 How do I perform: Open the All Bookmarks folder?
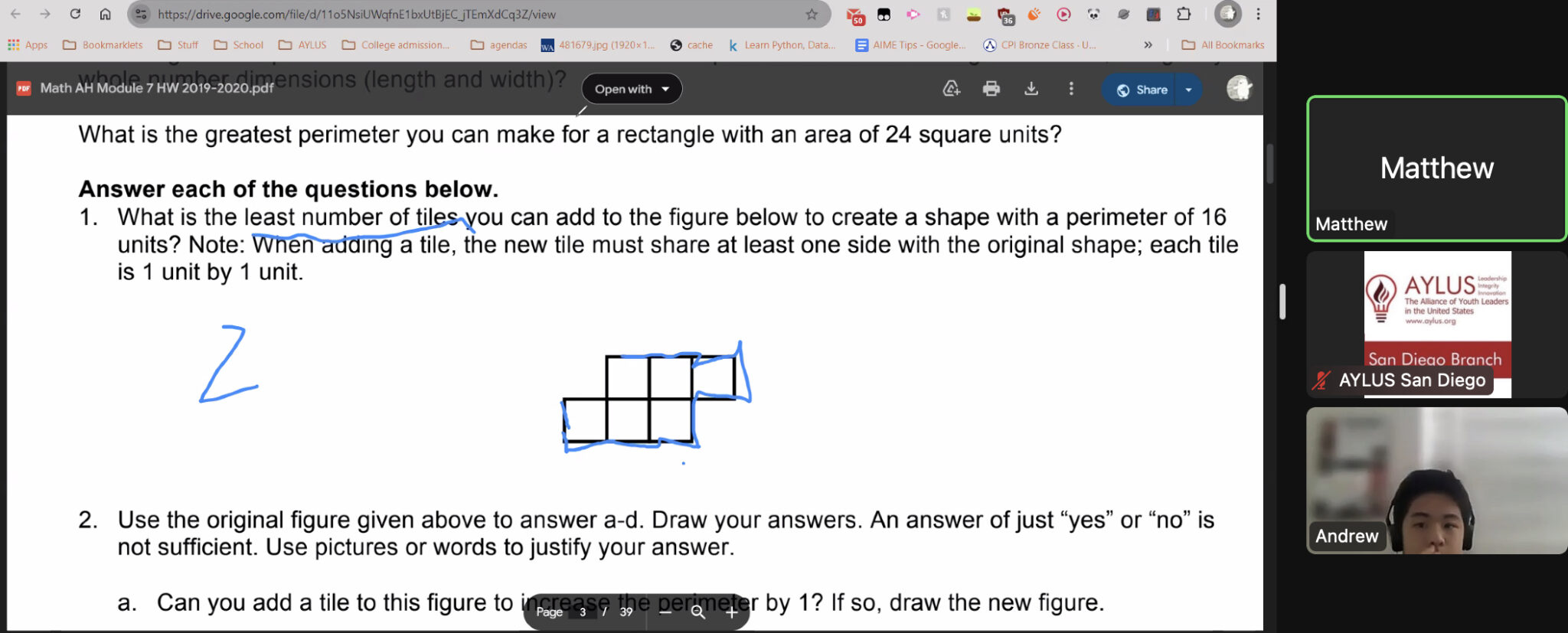[1223, 45]
